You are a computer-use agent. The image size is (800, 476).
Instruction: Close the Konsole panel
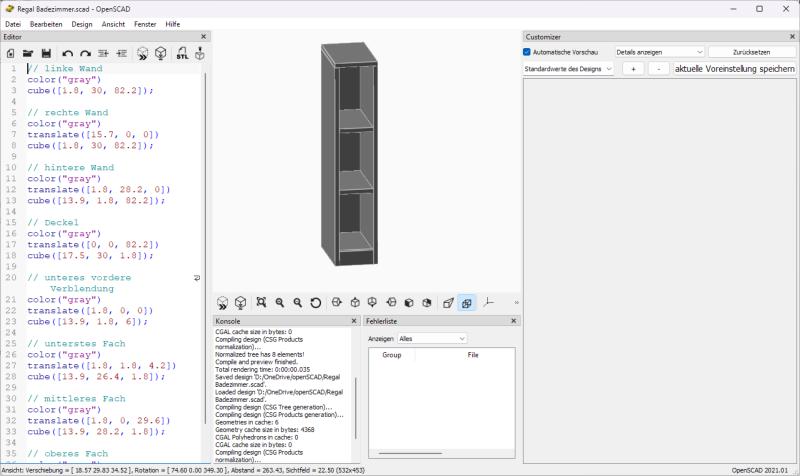pos(354,321)
